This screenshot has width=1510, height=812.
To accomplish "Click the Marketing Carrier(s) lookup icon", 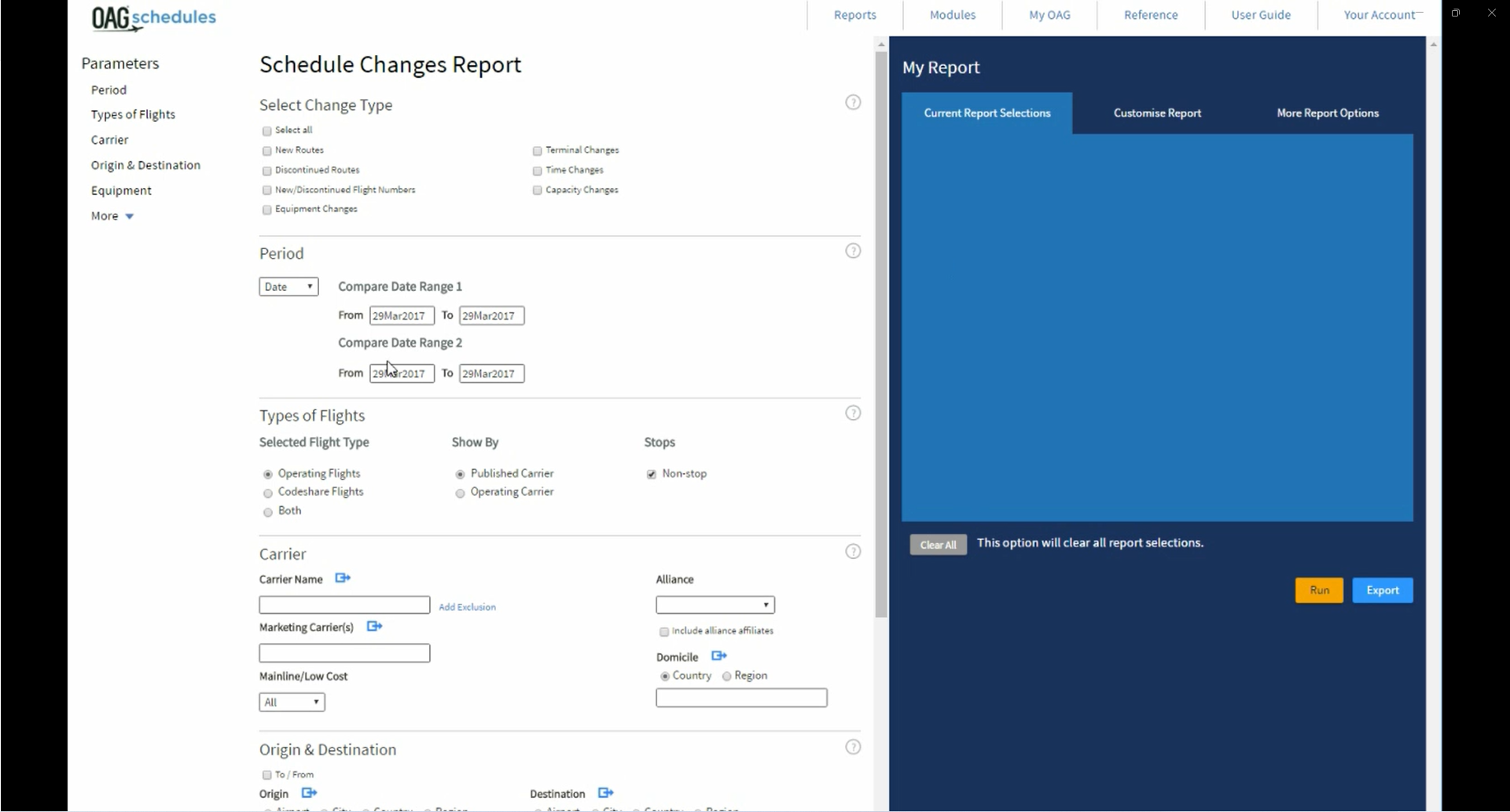I will [x=374, y=626].
